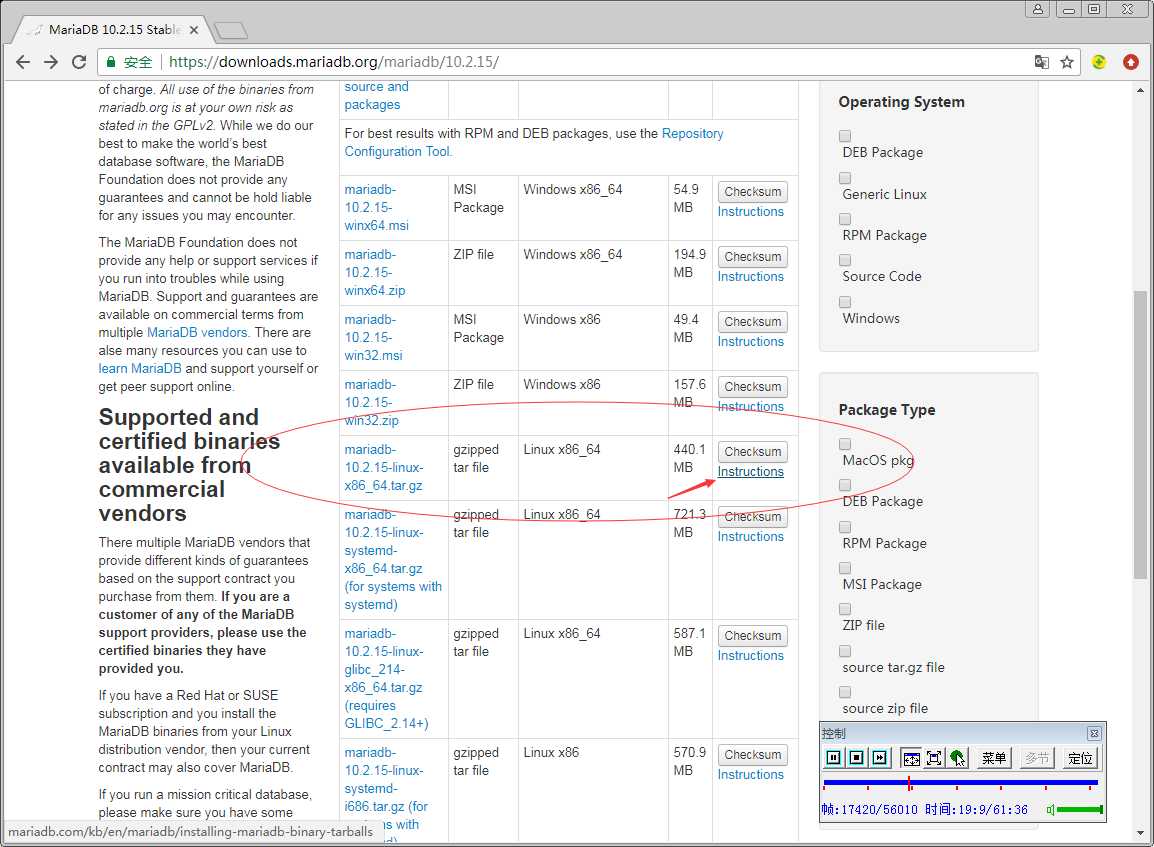Viewport: 1154px width, 847px height.
Task: Adjust the green volume slider
Action: pyautogui.click(x=1080, y=809)
